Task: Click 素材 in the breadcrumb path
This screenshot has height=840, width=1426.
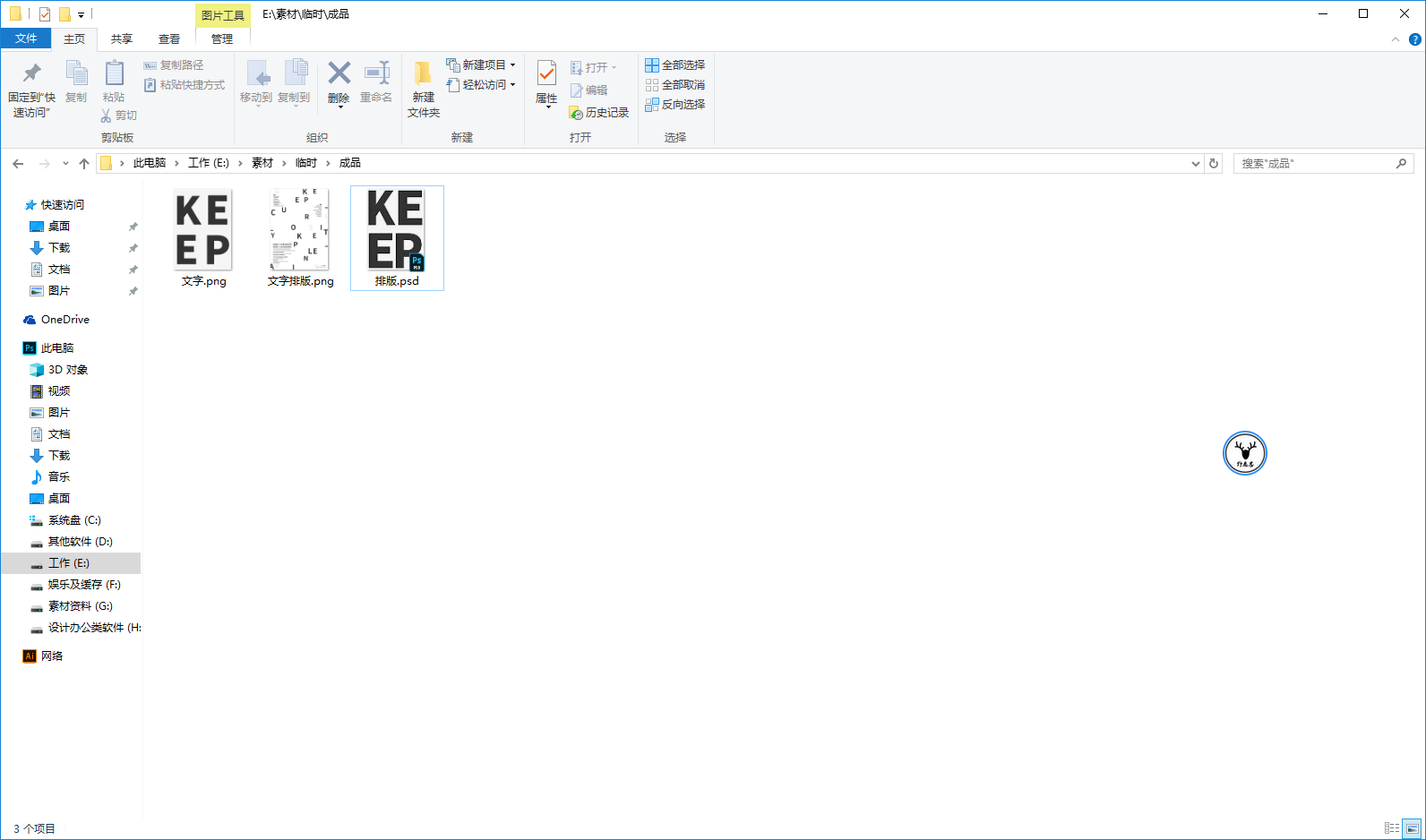Action: tap(262, 163)
